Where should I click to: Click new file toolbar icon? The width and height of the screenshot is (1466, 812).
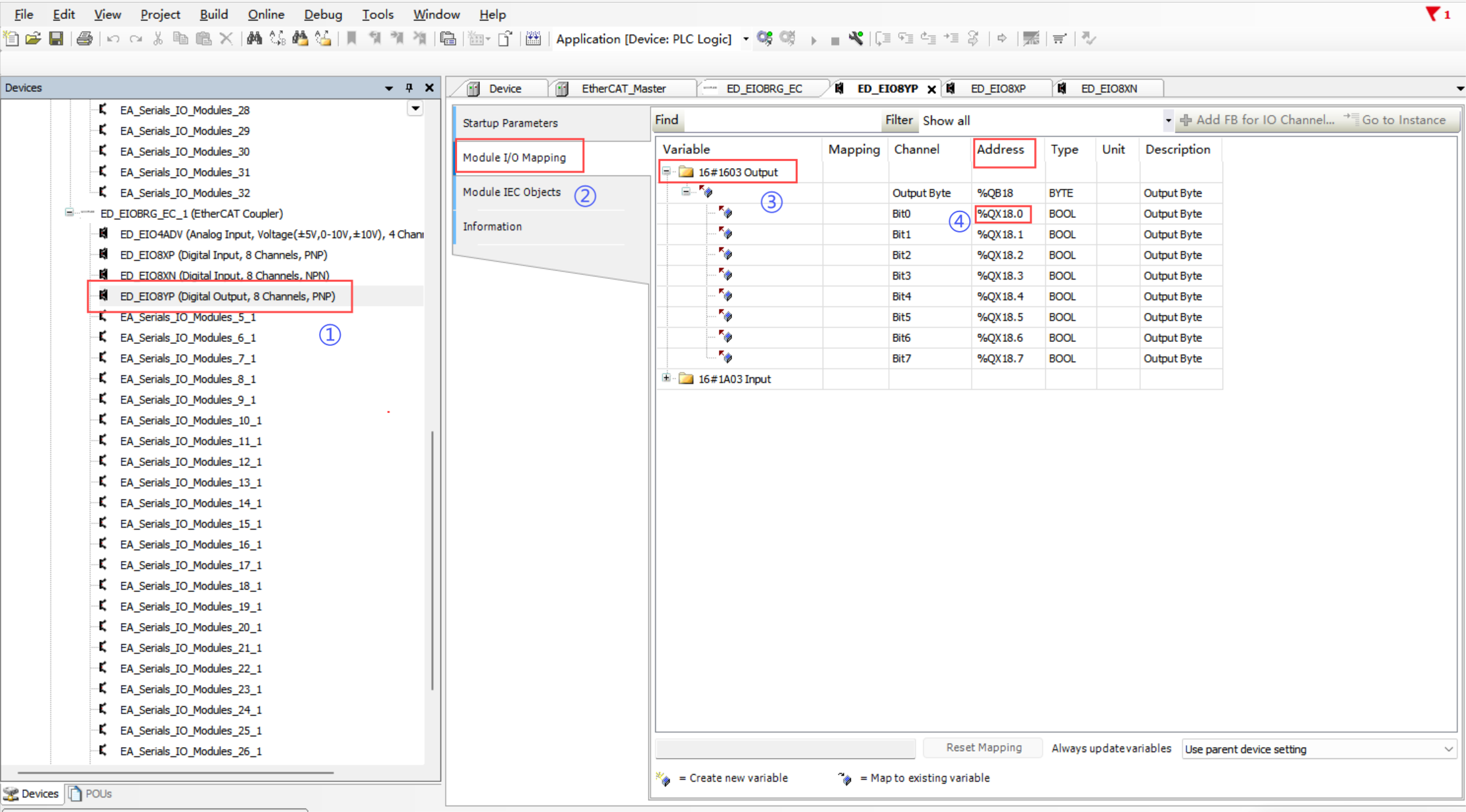(11, 39)
